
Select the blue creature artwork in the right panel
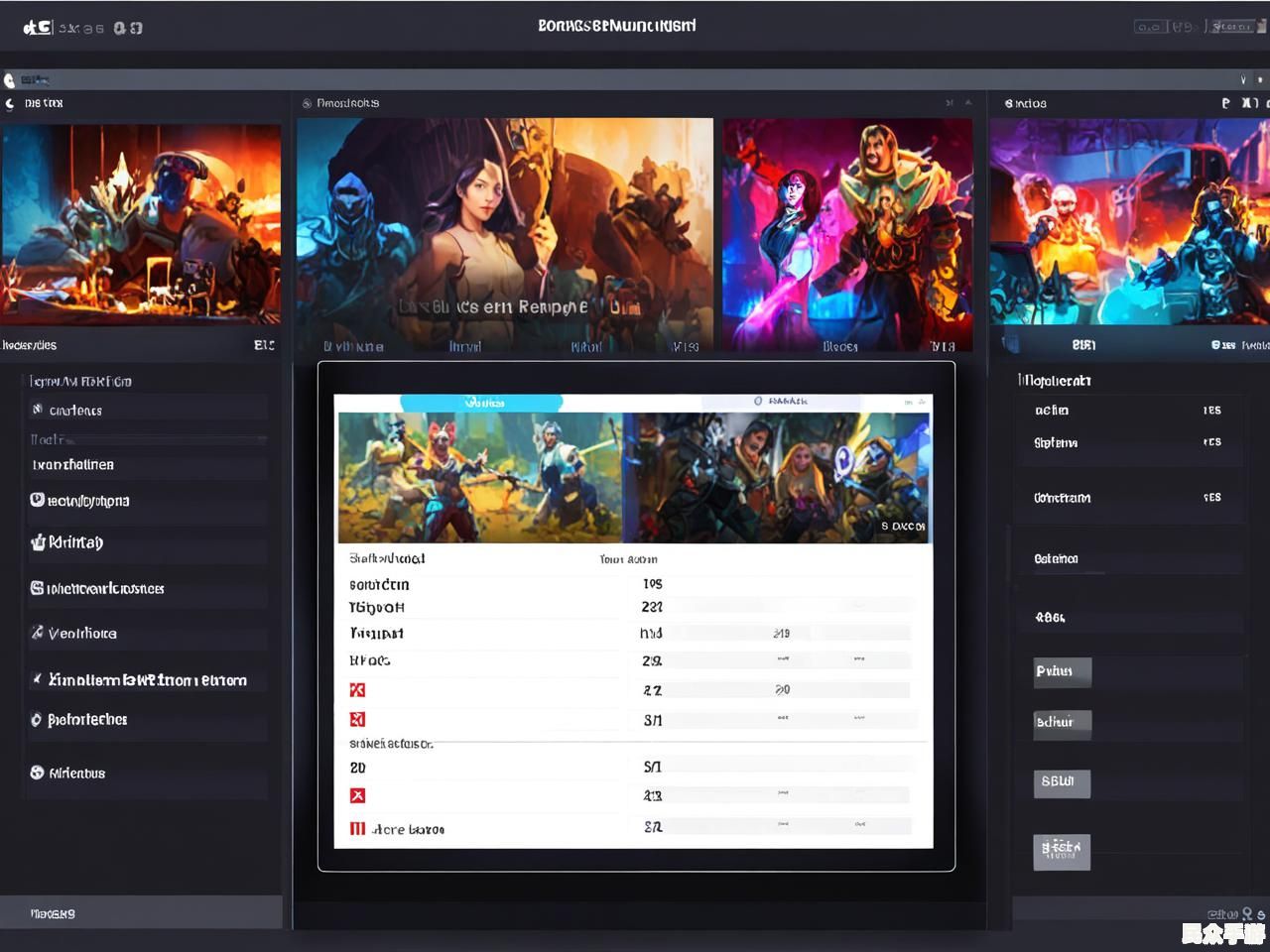(x=1129, y=222)
